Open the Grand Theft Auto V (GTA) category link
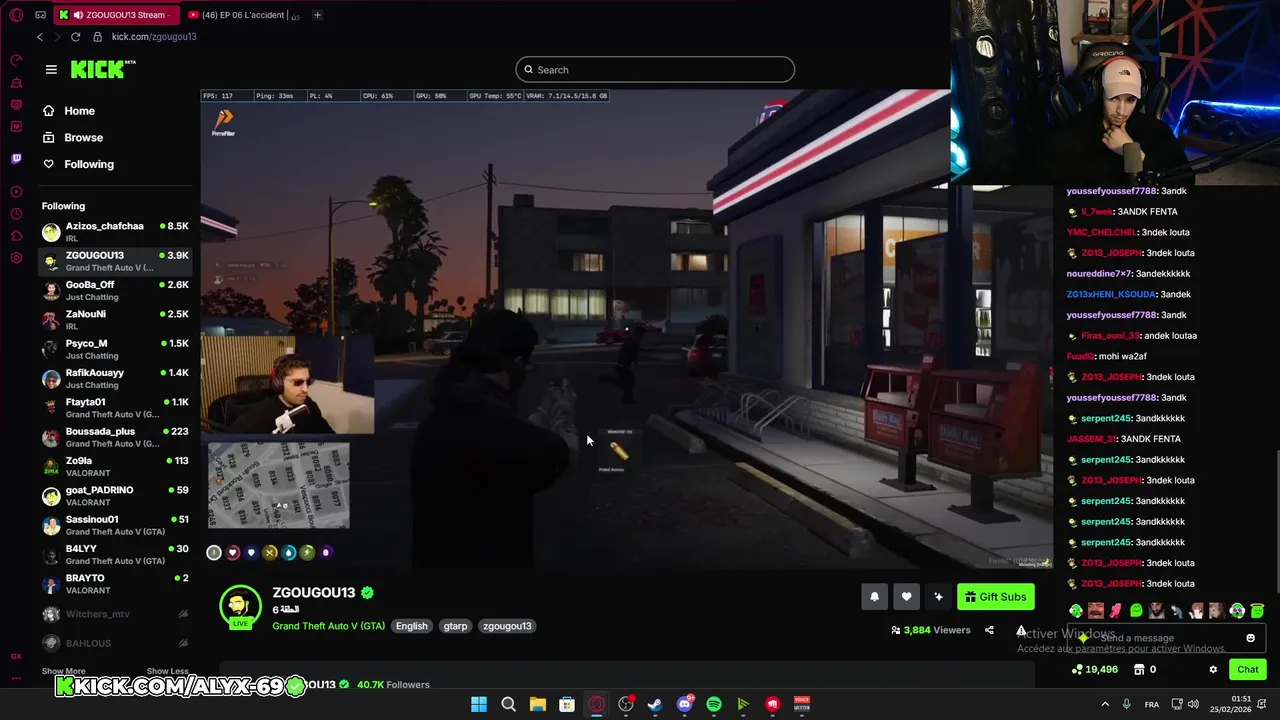The image size is (1280, 720). click(x=328, y=626)
